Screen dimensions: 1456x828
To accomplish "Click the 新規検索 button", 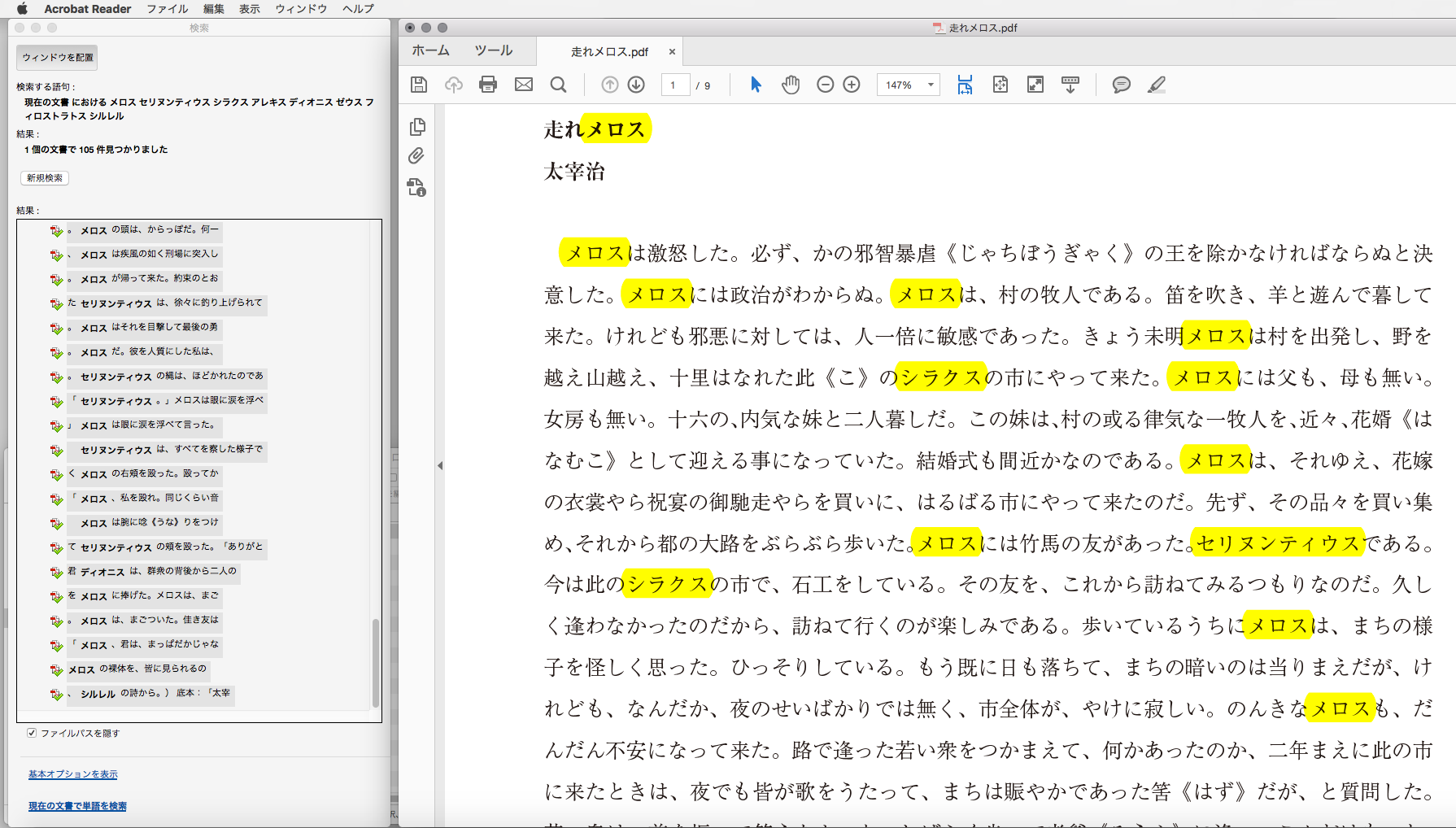I will coord(45,178).
